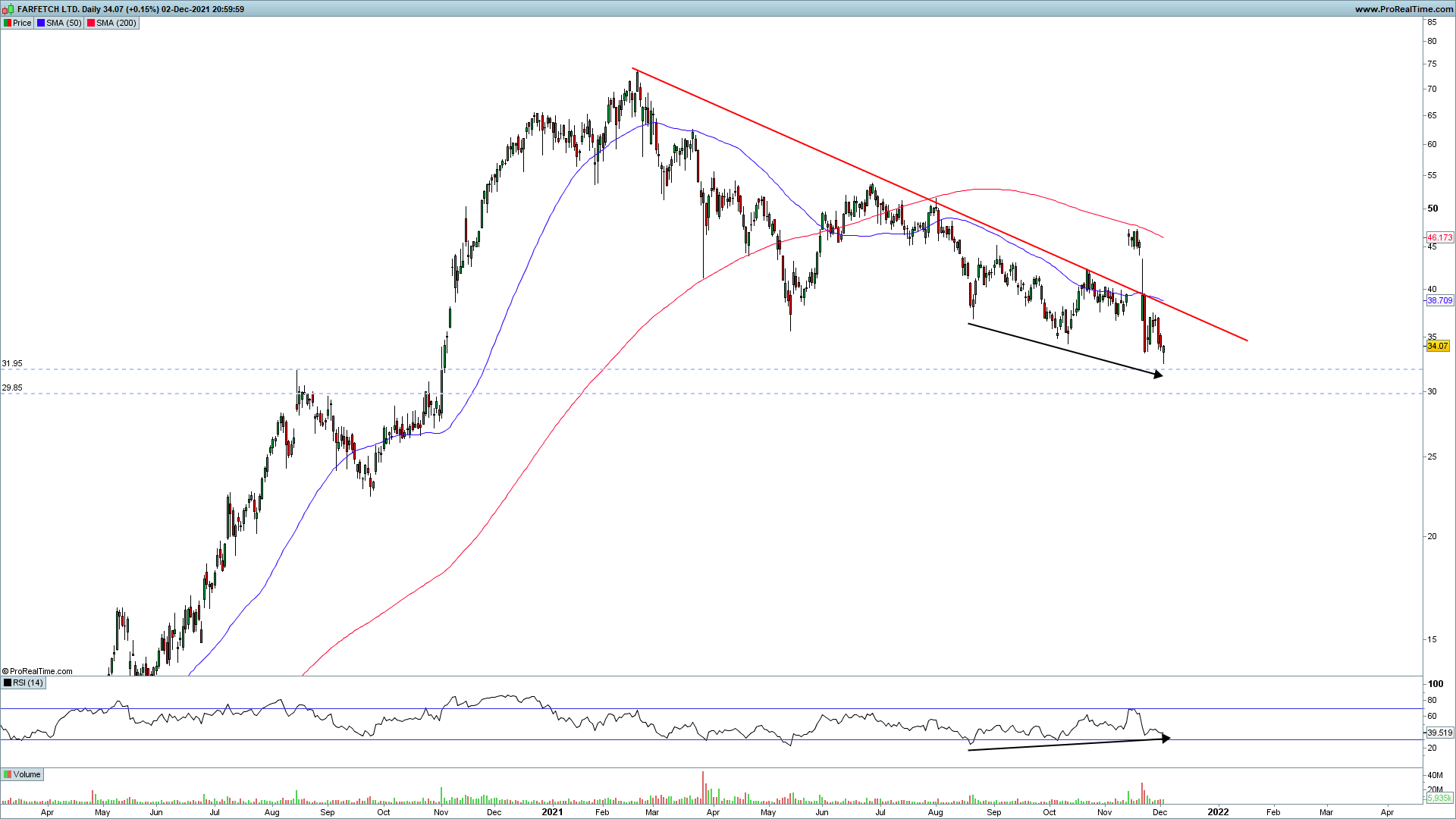Select the SMA (50) indicator label
The height and width of the screenshot is (819, 1456).
(x=64, y=23)
